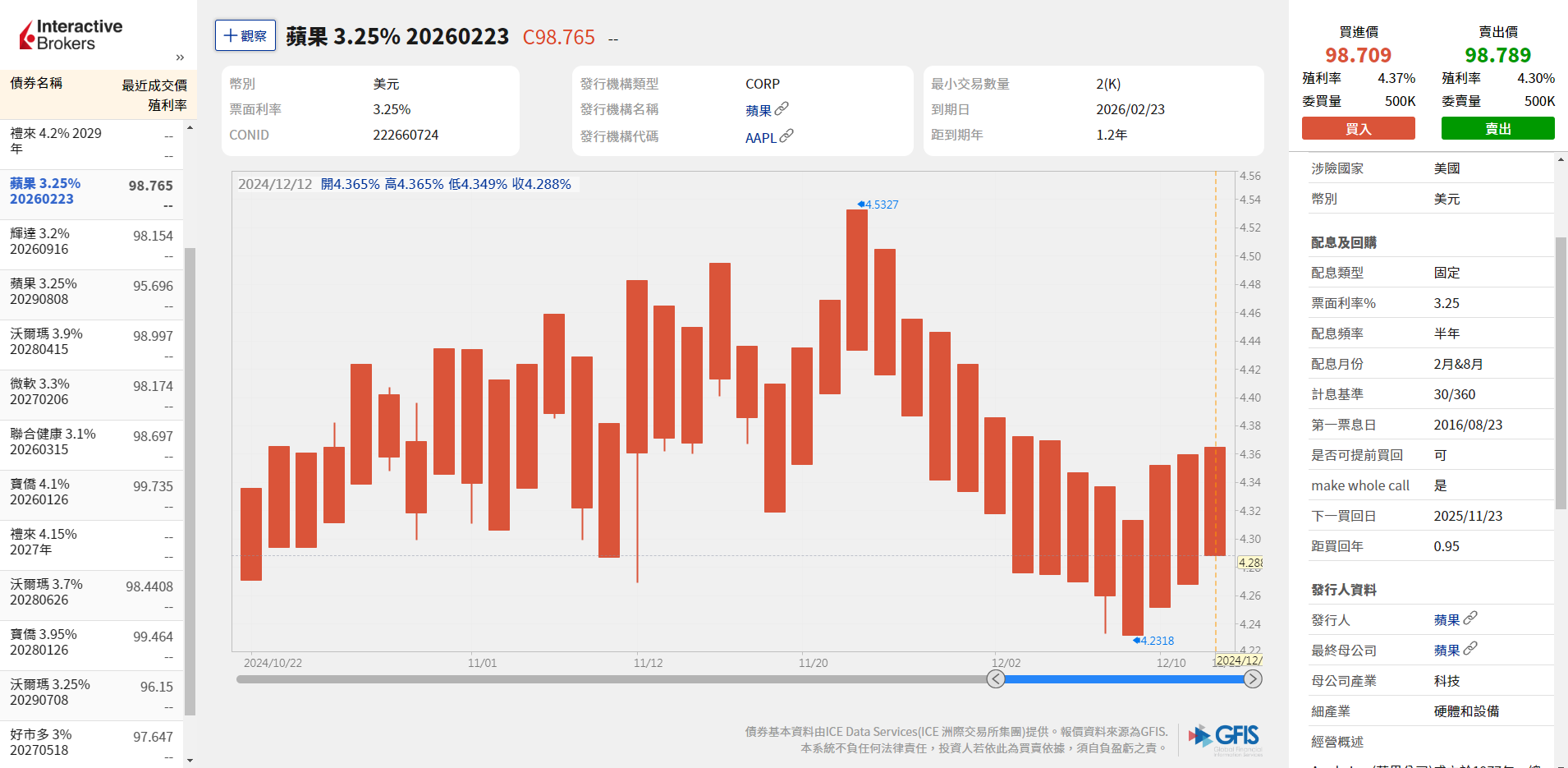Viewport: 1568px width, 768px height.
Task: Select bond 好市多 3% 20270518
Action: click(92, 743)
